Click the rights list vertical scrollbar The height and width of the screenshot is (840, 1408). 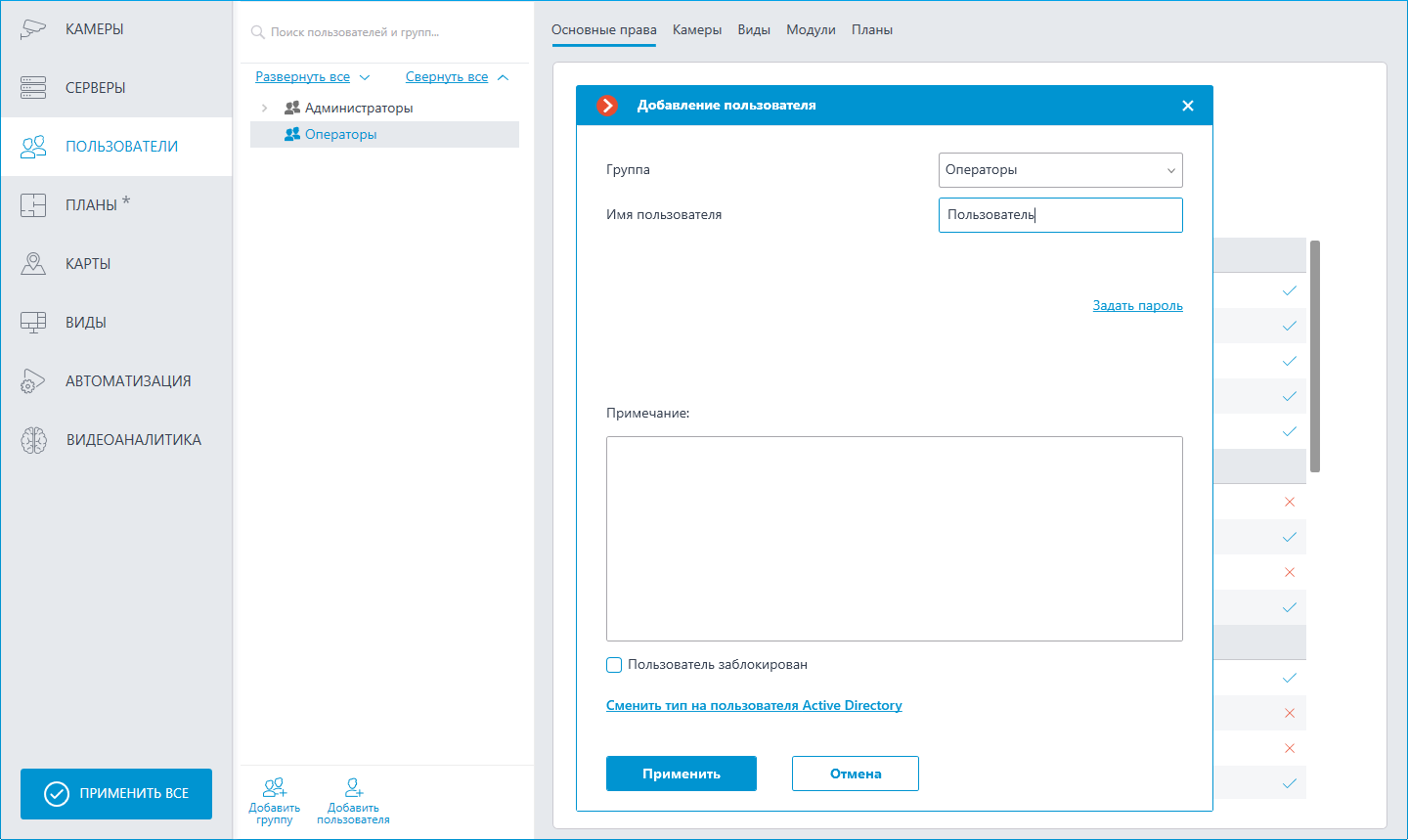[1315, 357]
